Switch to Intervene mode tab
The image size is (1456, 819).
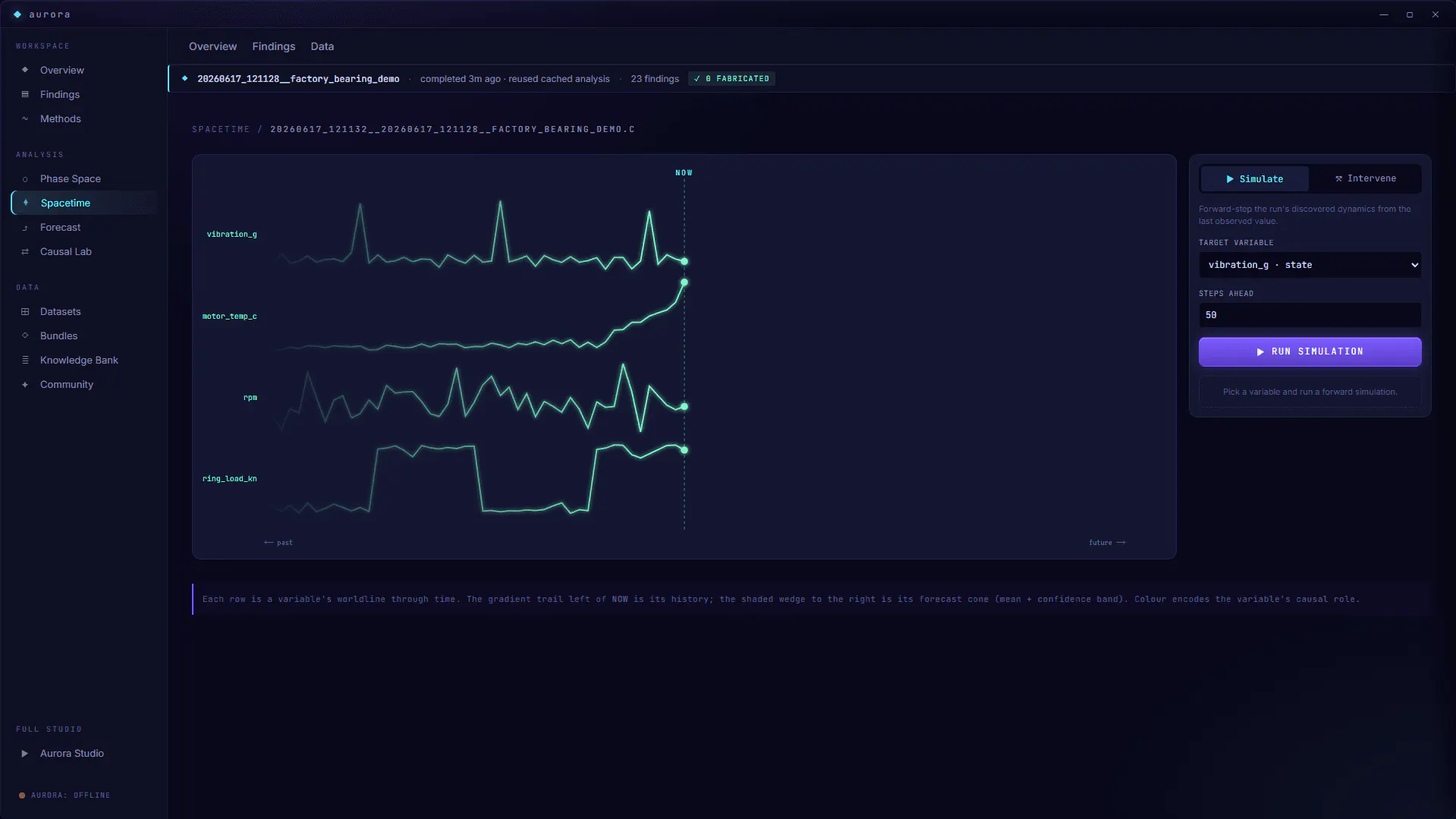pos(1365,178)
